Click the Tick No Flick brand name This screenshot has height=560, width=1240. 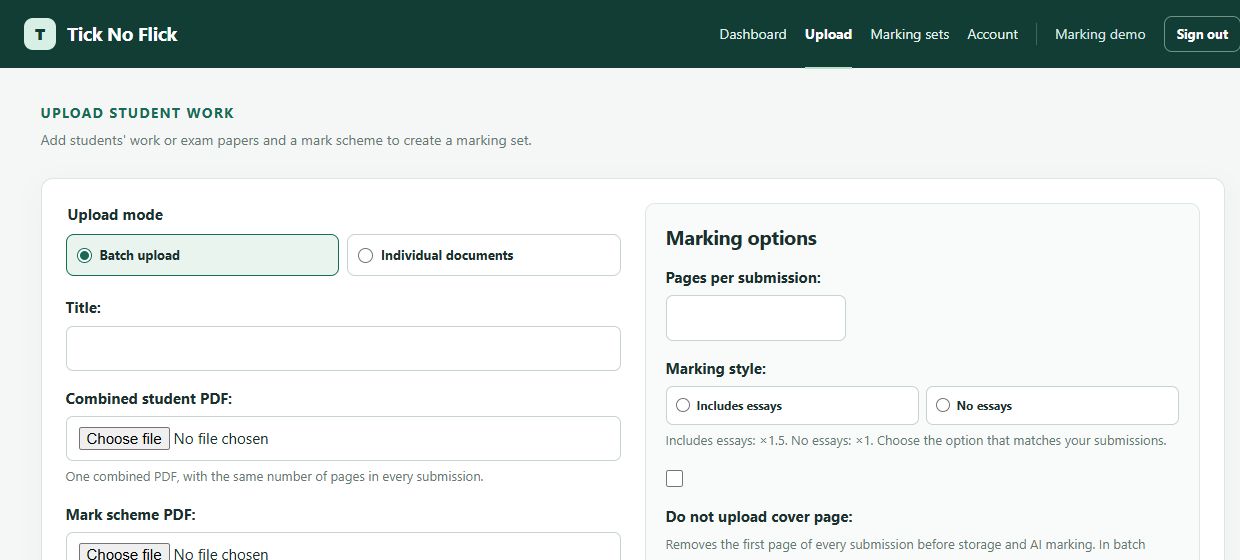122,34
